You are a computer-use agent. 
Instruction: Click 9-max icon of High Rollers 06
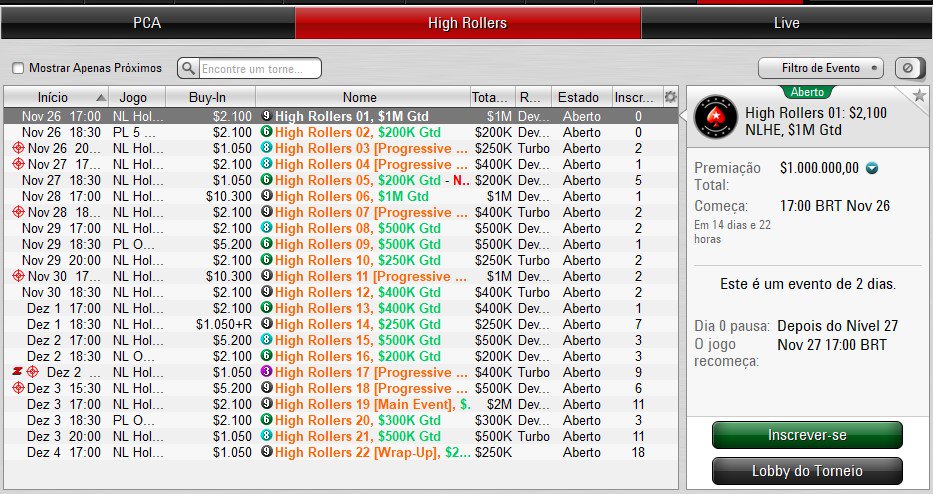pos(267,196)
